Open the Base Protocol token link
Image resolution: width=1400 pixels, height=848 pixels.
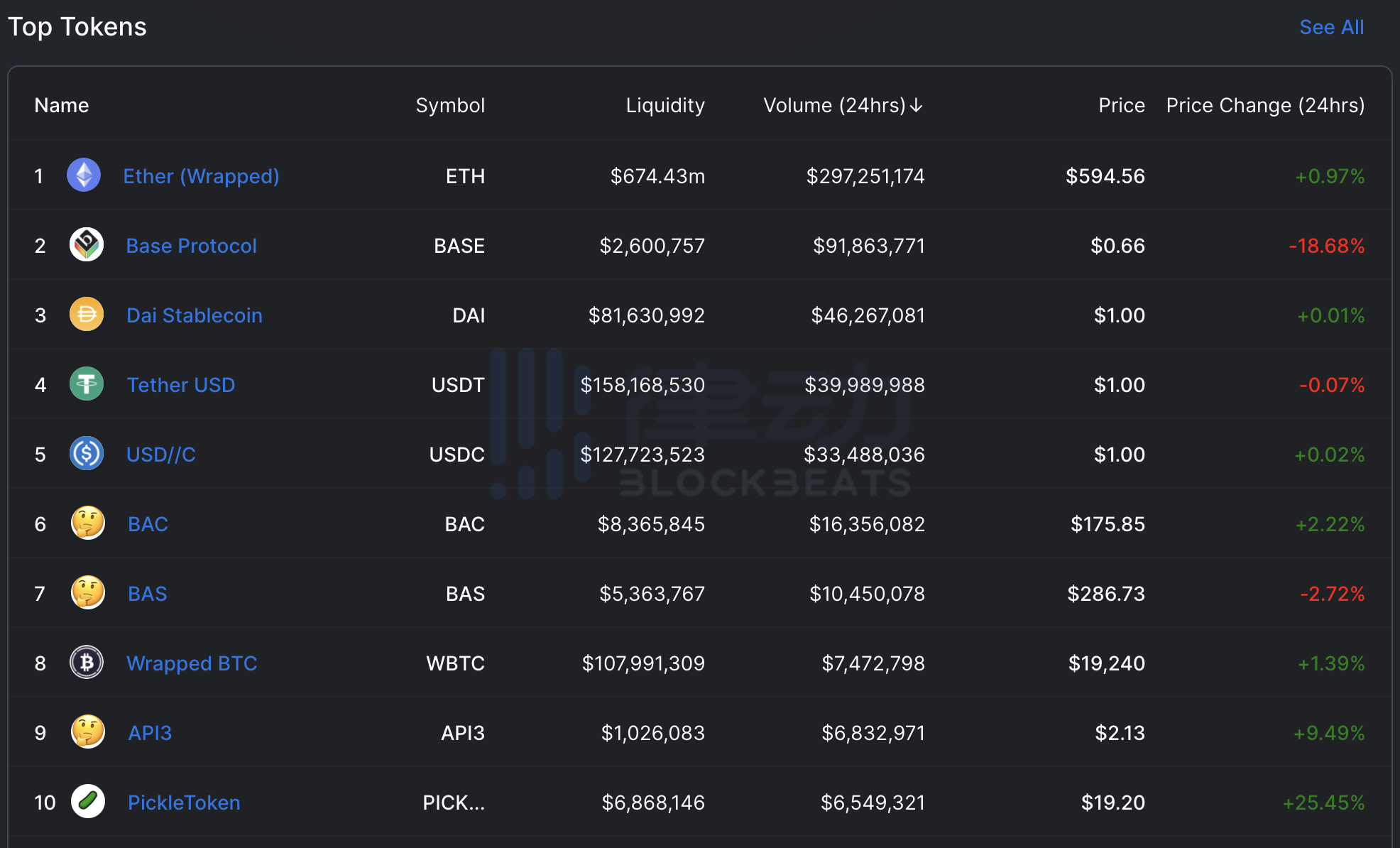click(191, 246)
